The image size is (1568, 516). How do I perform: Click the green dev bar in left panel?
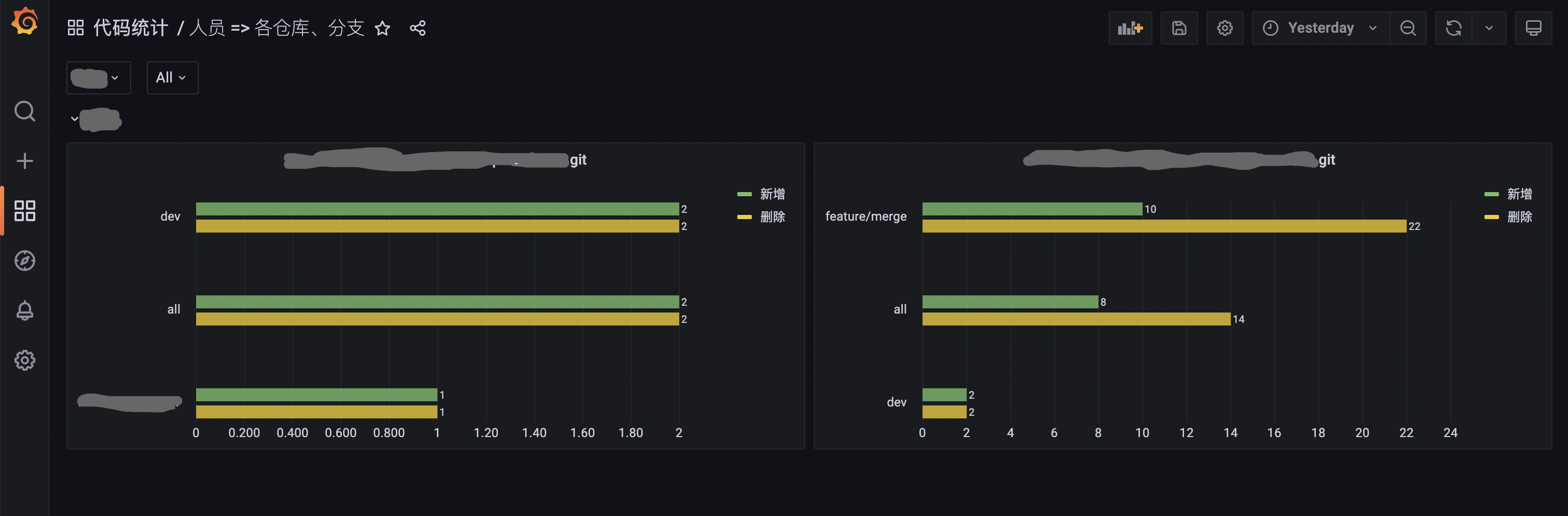[437, 209]
